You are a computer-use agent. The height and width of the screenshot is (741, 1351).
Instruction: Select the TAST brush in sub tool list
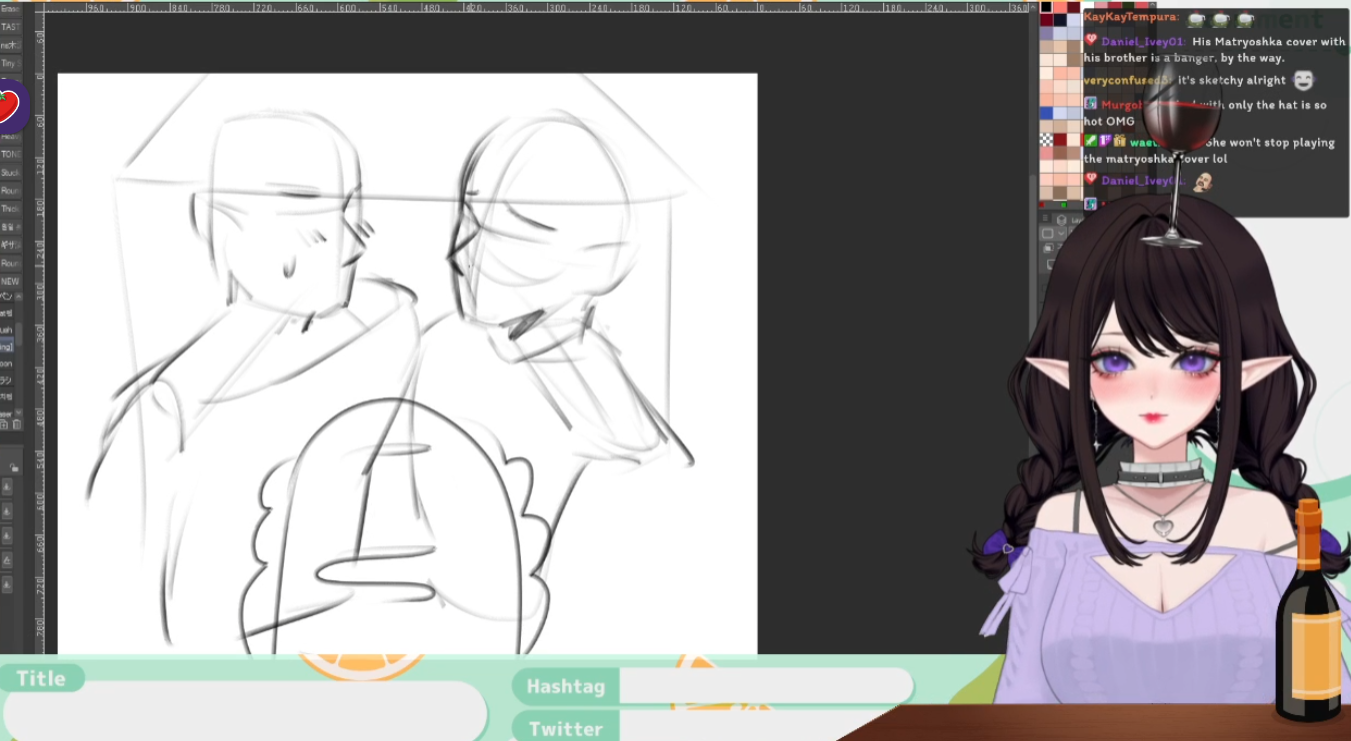(x=10, y=27)
